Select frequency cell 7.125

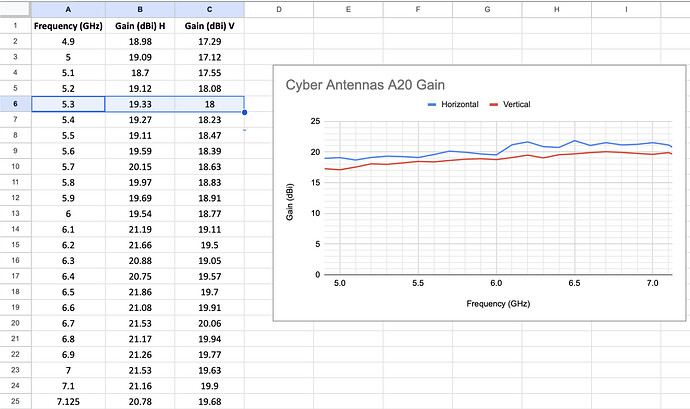pyautogui.click(x=68, y=401)
